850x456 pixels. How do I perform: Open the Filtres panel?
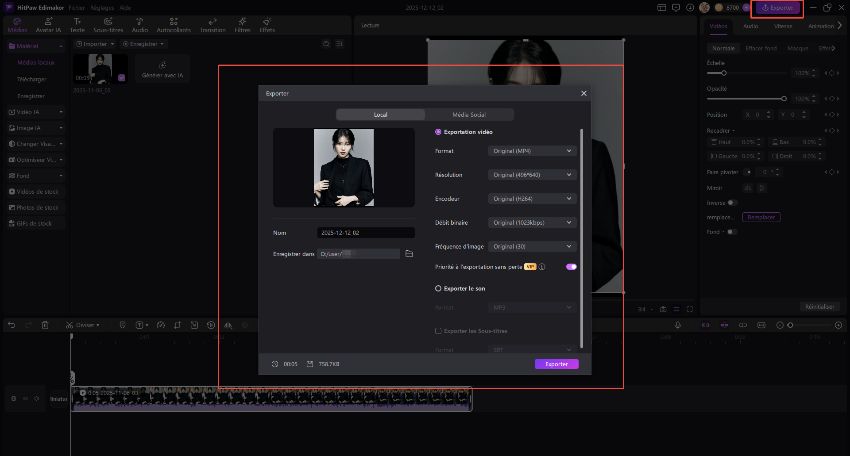tap(242, 26)
